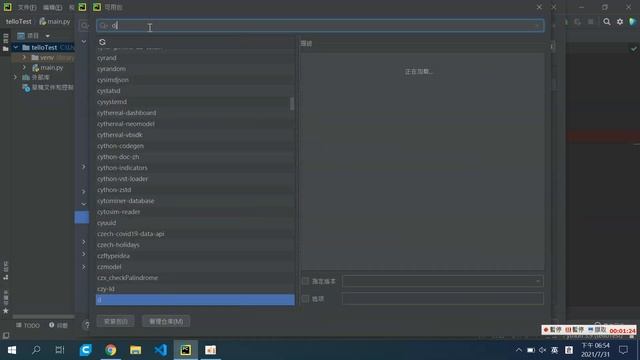Open Visual Studio Code from the taskbar
Image resolution: width=640 pixels, height=360 pixels.
tap(160, 350)
